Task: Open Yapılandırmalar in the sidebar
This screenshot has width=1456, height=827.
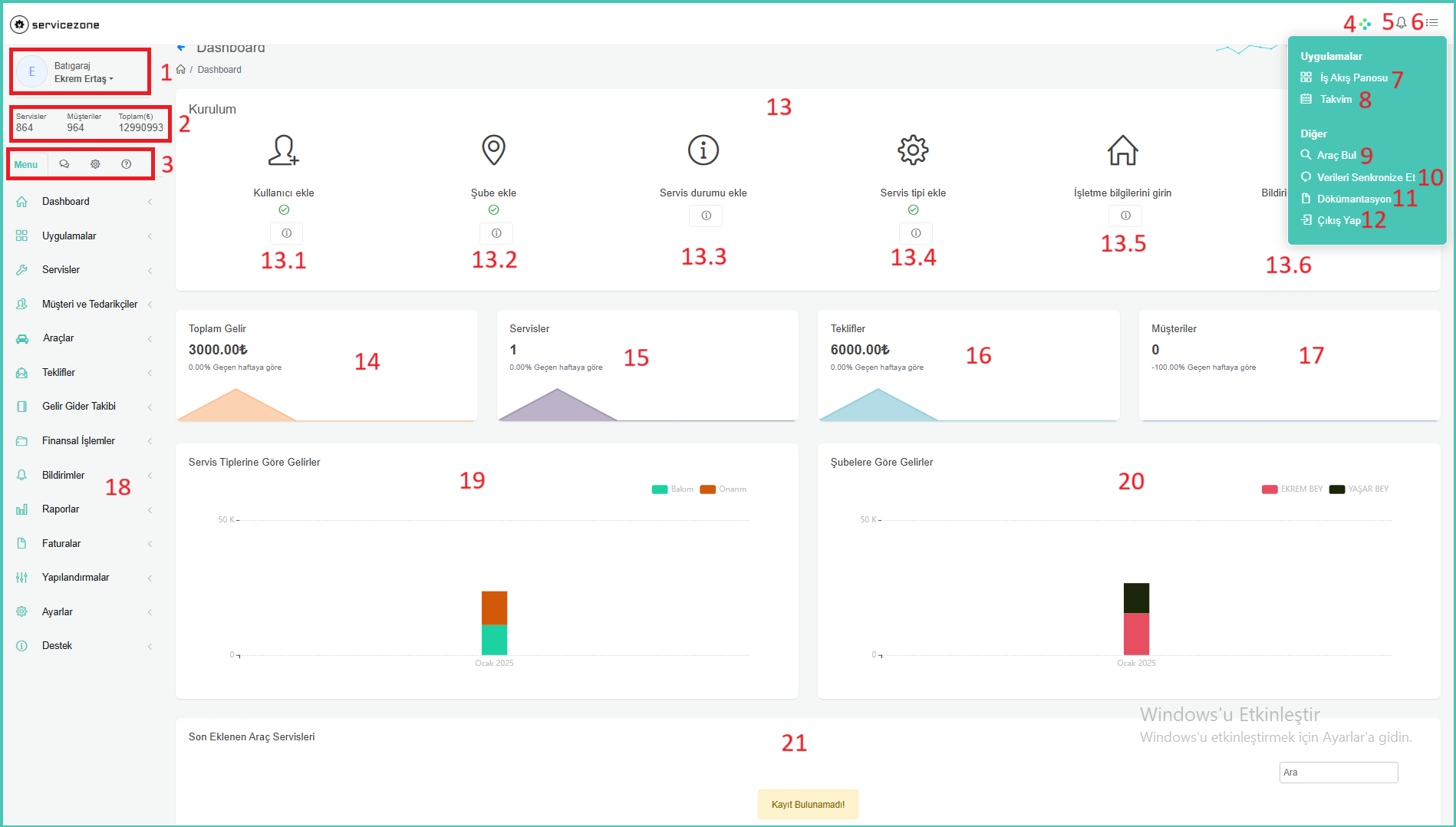Action: 76,578
